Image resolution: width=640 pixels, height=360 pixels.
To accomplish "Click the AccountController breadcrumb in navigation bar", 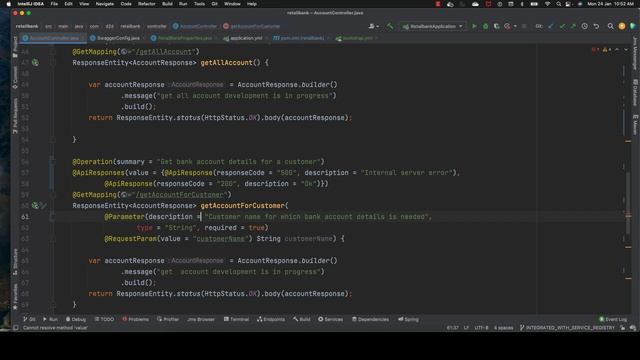I will click(x=195, y=26).
